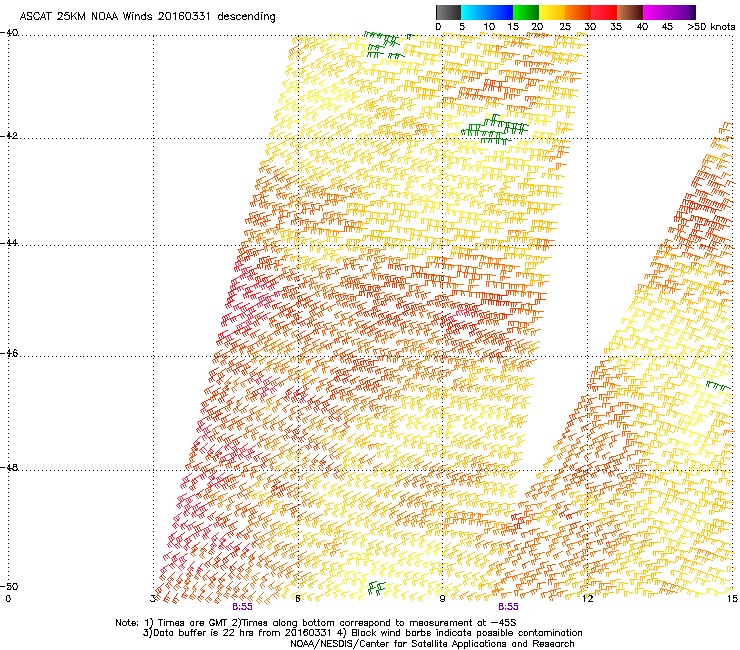The height and width of the screenshot is (650, 740).
Task: Click the latitude label '-44'
Action: pyautogui.click(x=9, y=243)
